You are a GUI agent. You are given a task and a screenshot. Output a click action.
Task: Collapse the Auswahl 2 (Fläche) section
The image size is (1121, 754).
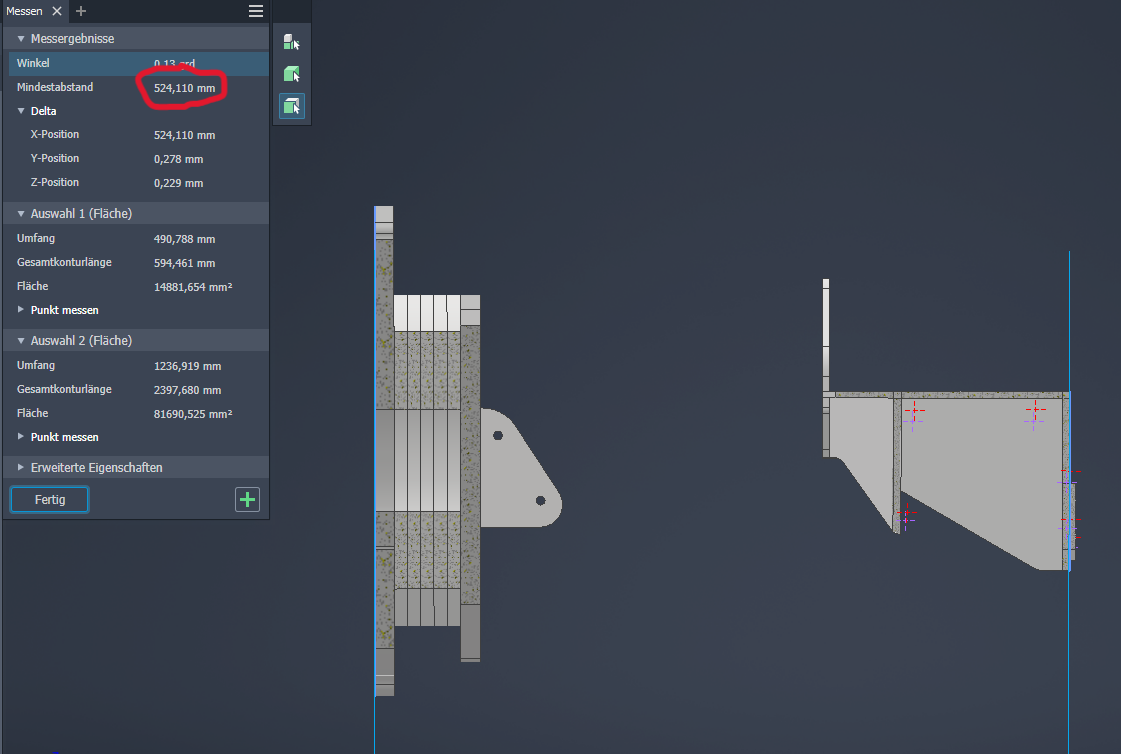point(20,341)
